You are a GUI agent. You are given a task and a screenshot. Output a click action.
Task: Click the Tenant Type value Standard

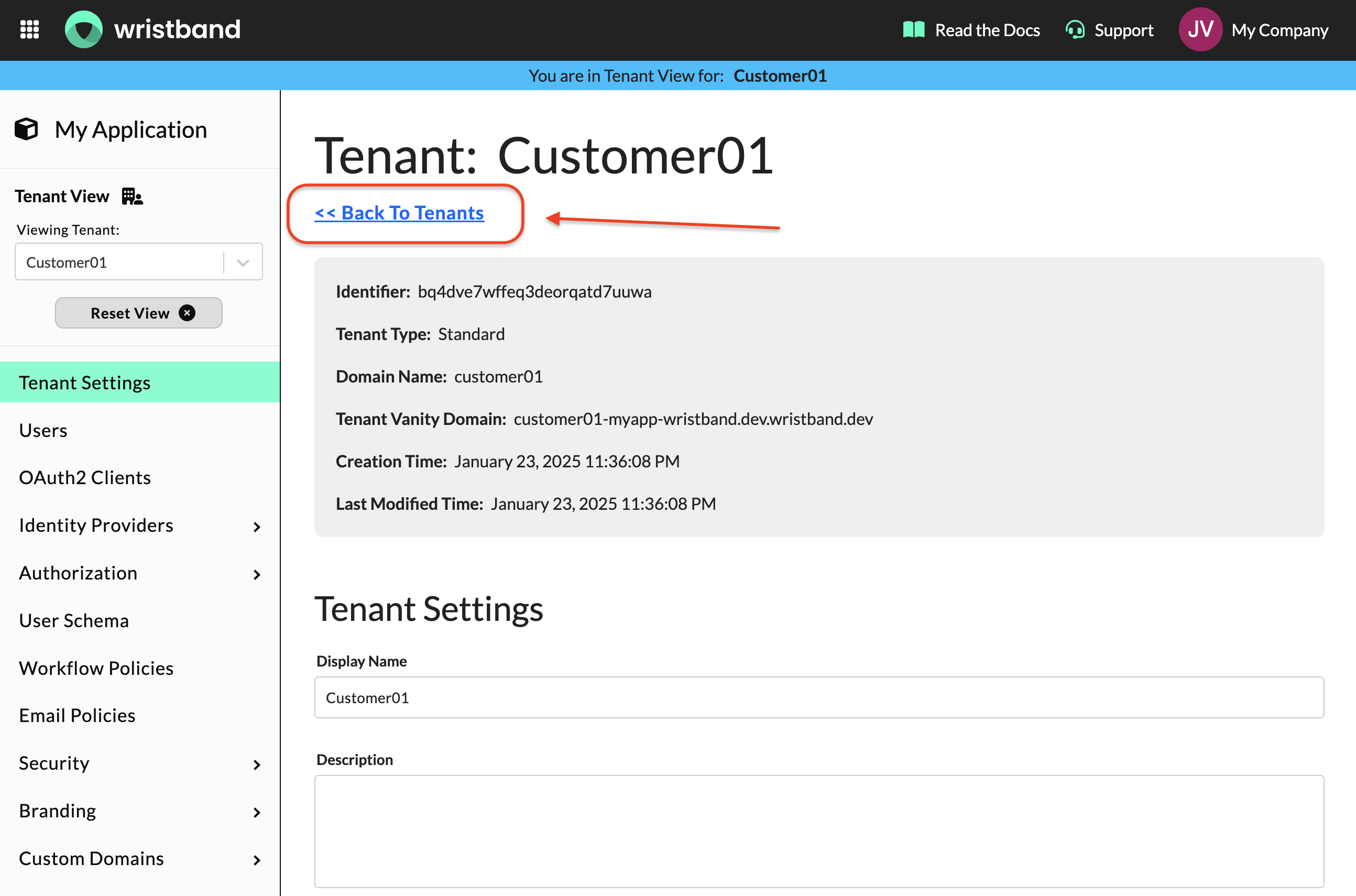pyautogui.click(x=472, y=334)
